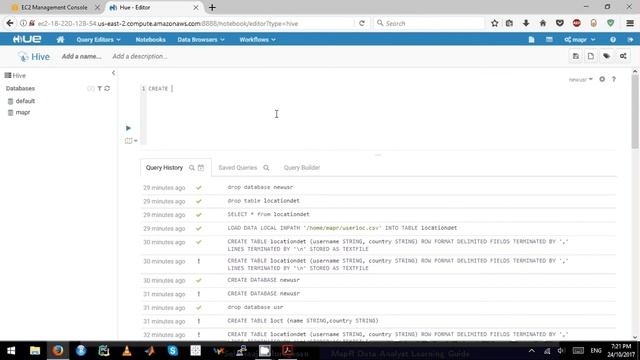This screenshot has height=360, width=640.
Task: Create a new query document icon
Action: coord(591,56)
